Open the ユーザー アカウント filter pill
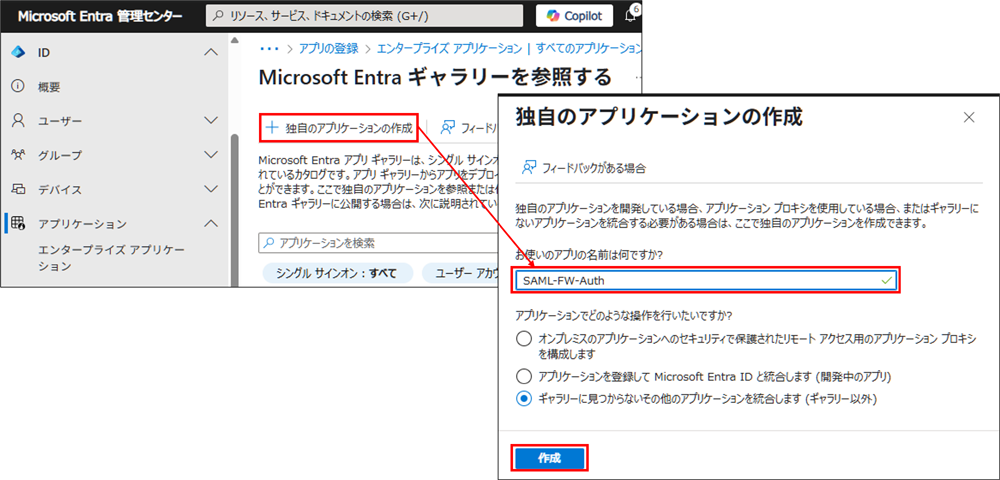 (460, 273)
